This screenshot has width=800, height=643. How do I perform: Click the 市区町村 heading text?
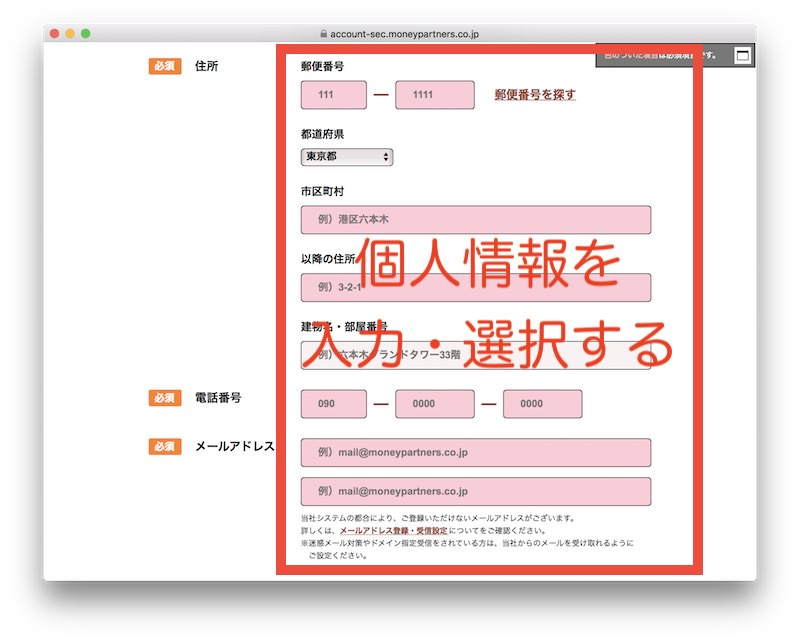pyautogui.click(x=322, y=191)
